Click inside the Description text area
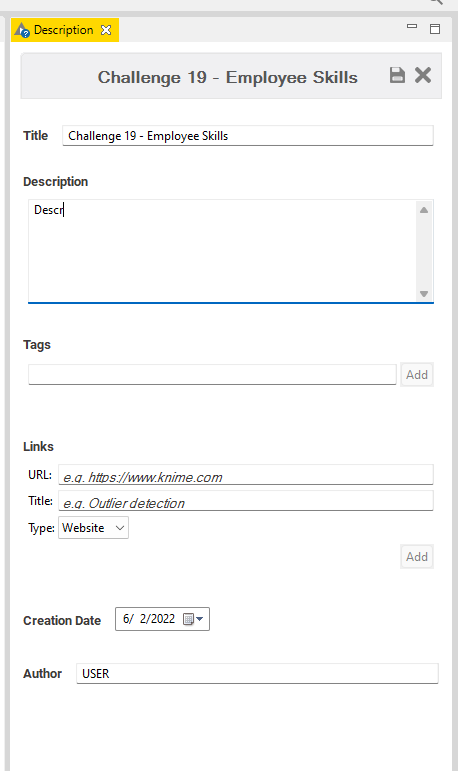The image size is (458, 771). pos(222,251)
